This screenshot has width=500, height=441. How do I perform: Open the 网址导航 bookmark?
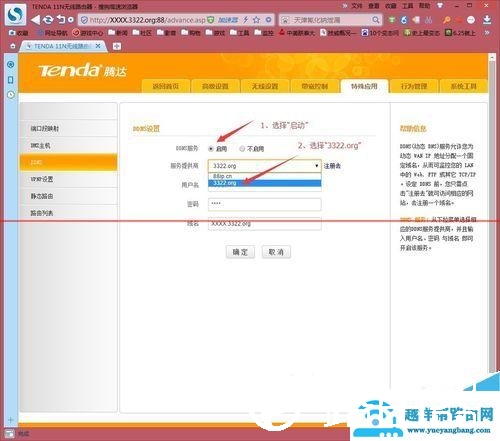point(52,33)
